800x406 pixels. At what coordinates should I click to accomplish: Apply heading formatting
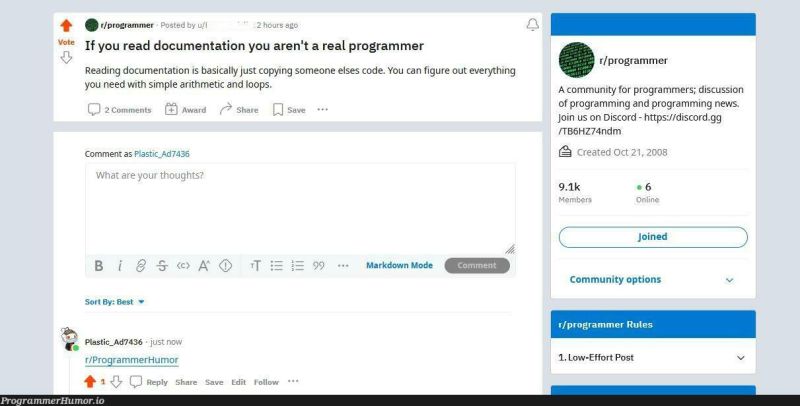[256, 266]
